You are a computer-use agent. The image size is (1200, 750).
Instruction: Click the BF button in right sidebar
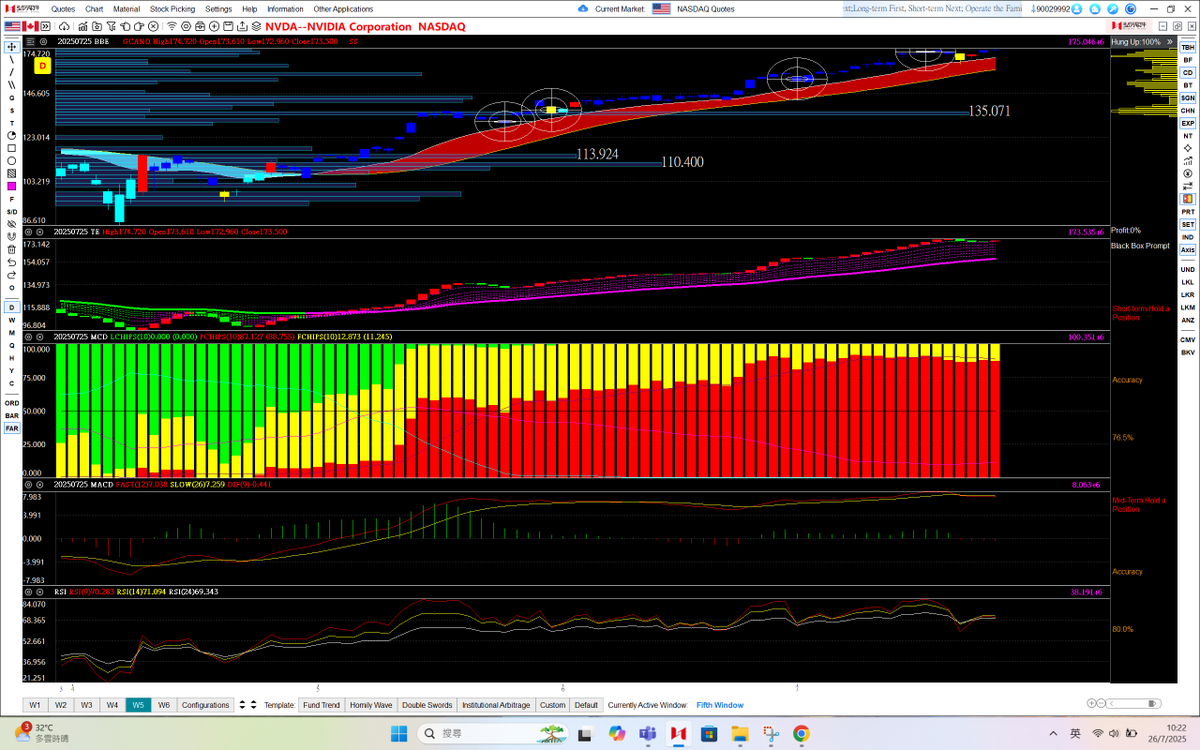click(1188, 60)
